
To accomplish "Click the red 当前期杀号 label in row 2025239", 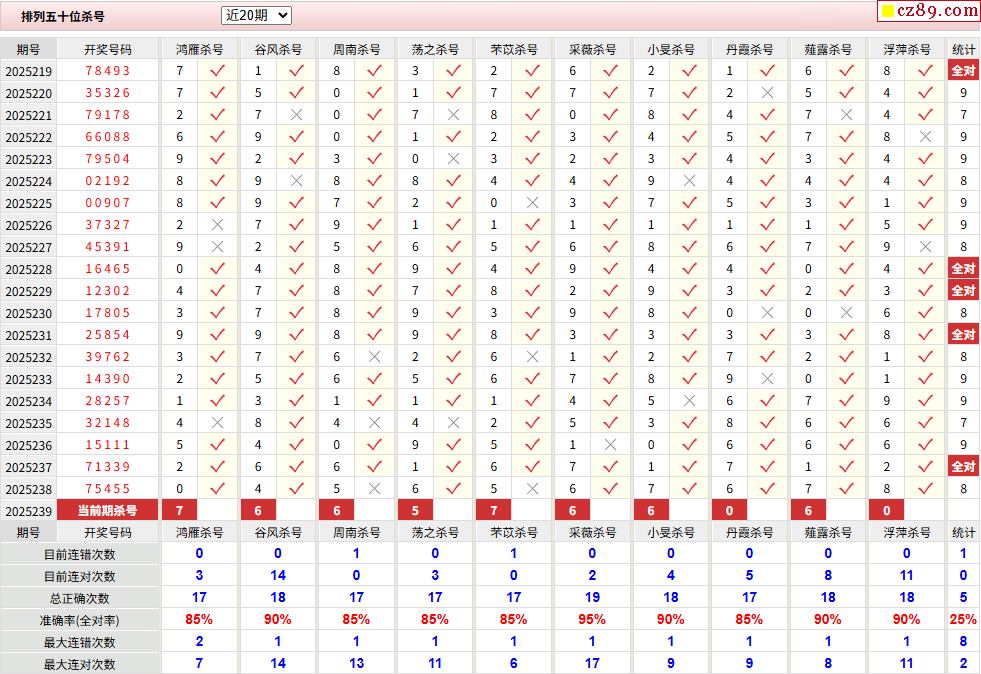I will pyautogui.click(x=108, y=511).
